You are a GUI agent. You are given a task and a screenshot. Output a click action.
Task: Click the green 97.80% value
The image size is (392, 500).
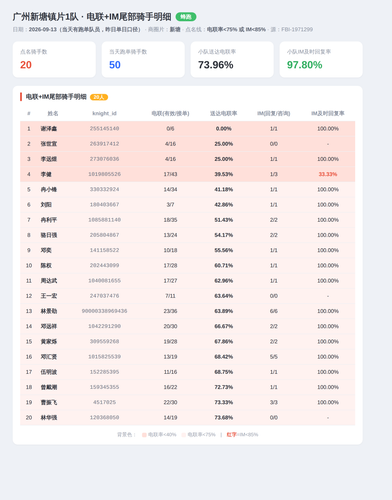pos(304,65)
